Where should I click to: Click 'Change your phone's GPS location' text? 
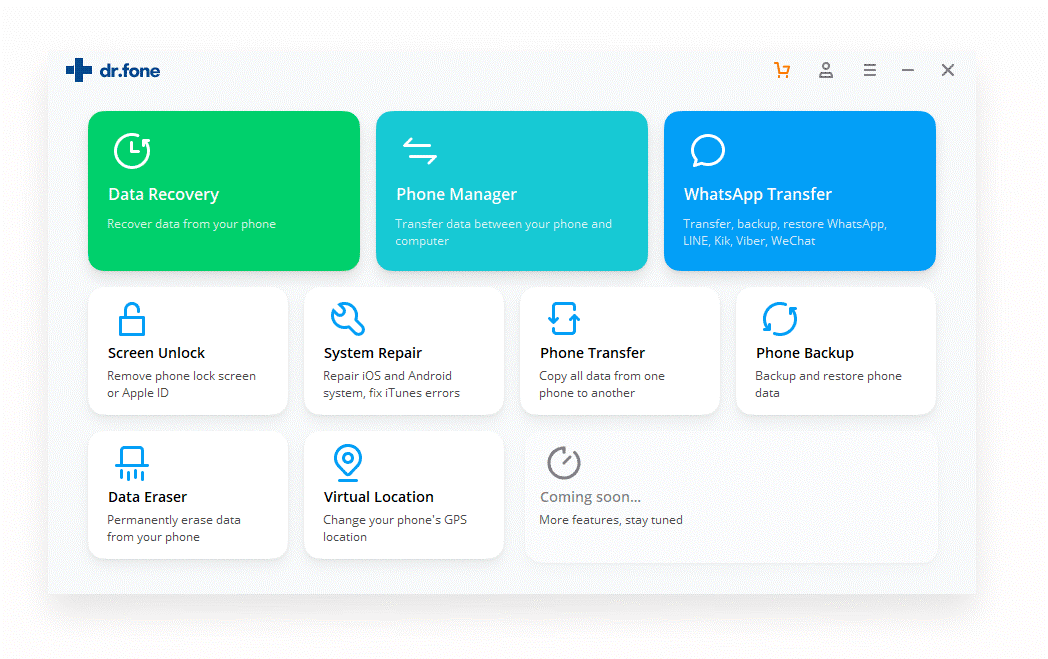(x=395, y=529)
